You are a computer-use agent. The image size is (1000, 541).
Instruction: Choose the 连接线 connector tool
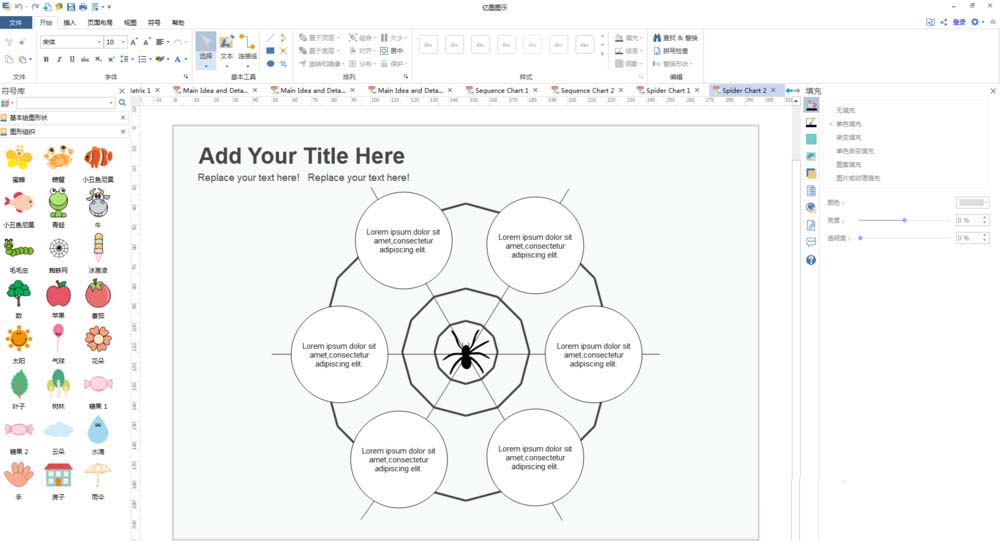point(247,48)
